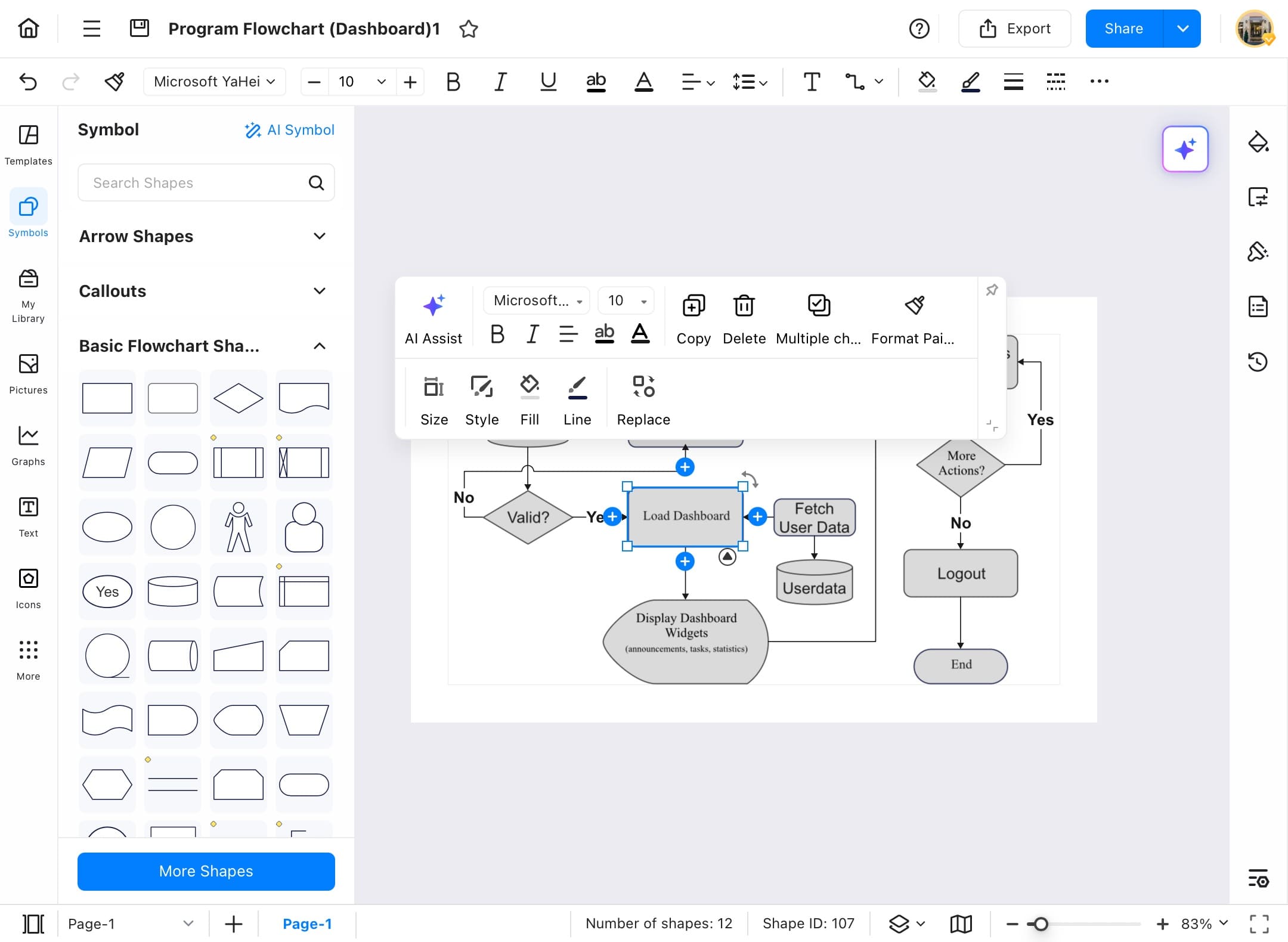Toggle bold in top toolbar

click(453, 81)
